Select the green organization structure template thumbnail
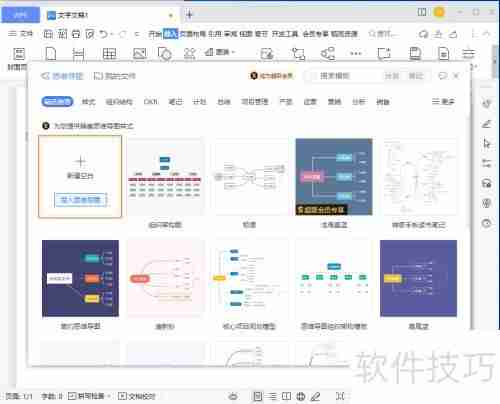This screenshot has height=404, width=500. pyautogui.click(x=334, y=278)
